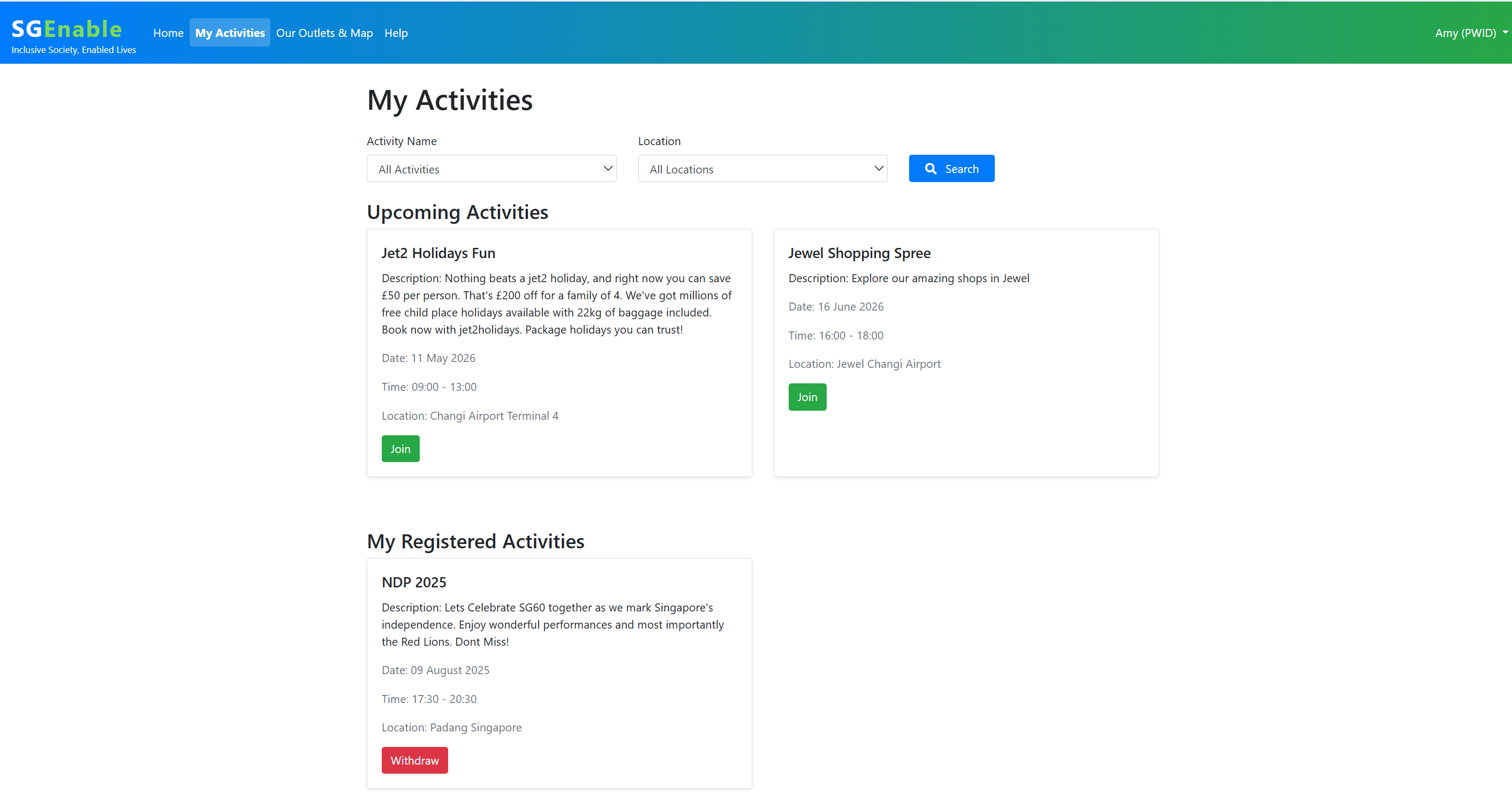Click the My Activities page heading

click(449, 100)
